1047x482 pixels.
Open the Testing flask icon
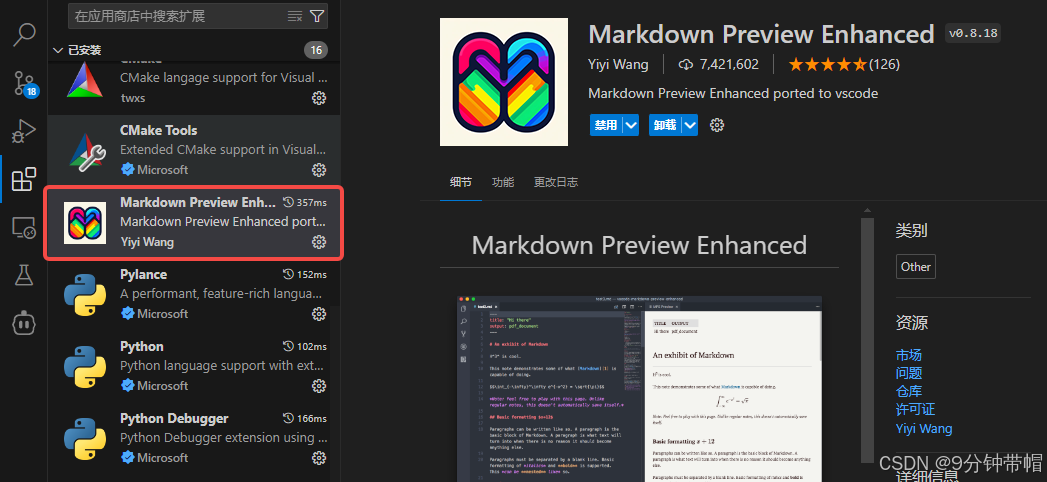click(24, 275)
